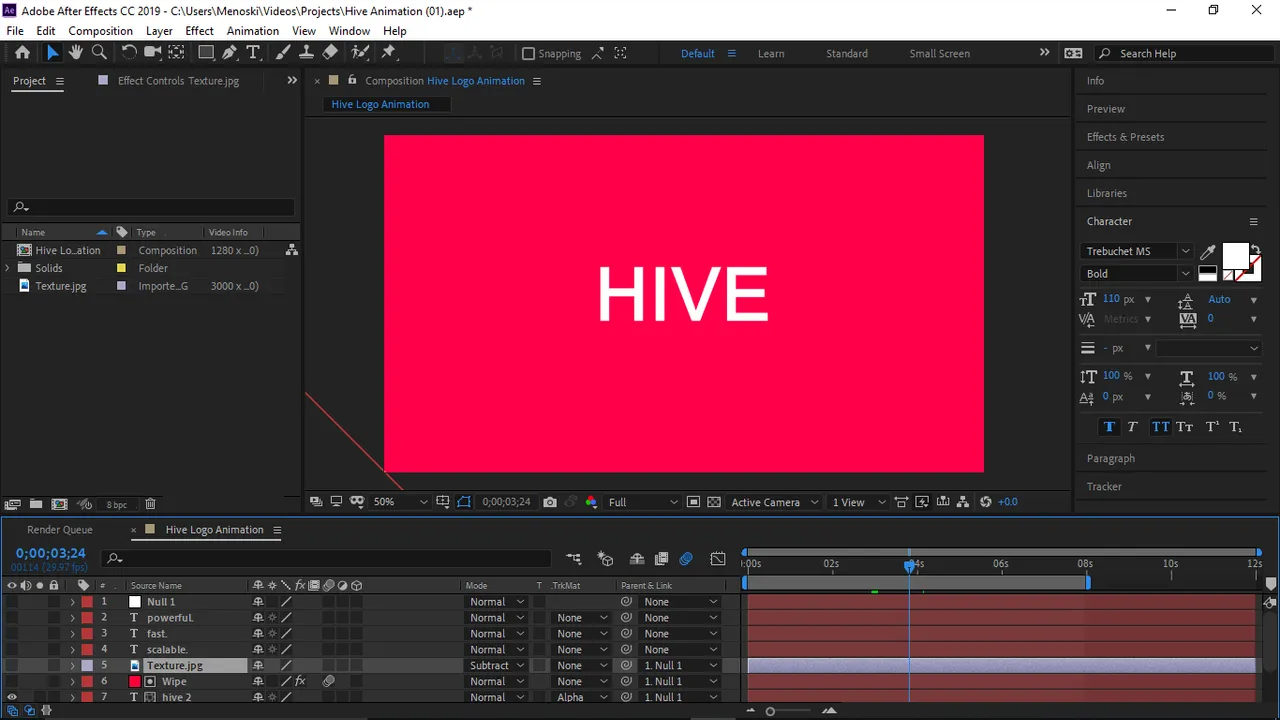Switch to the Learn workspace
The height and width of the screenshot is (720, 1280).
tap(771, 54)
